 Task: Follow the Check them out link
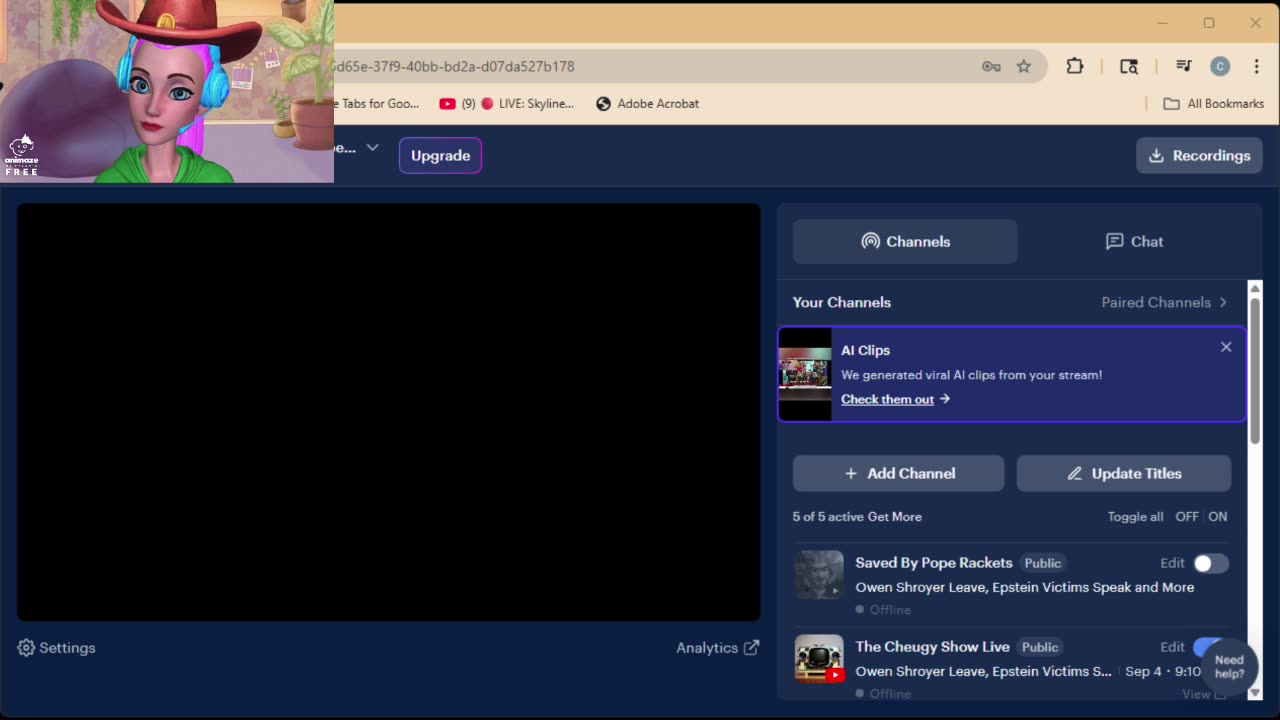coord(895,399)
